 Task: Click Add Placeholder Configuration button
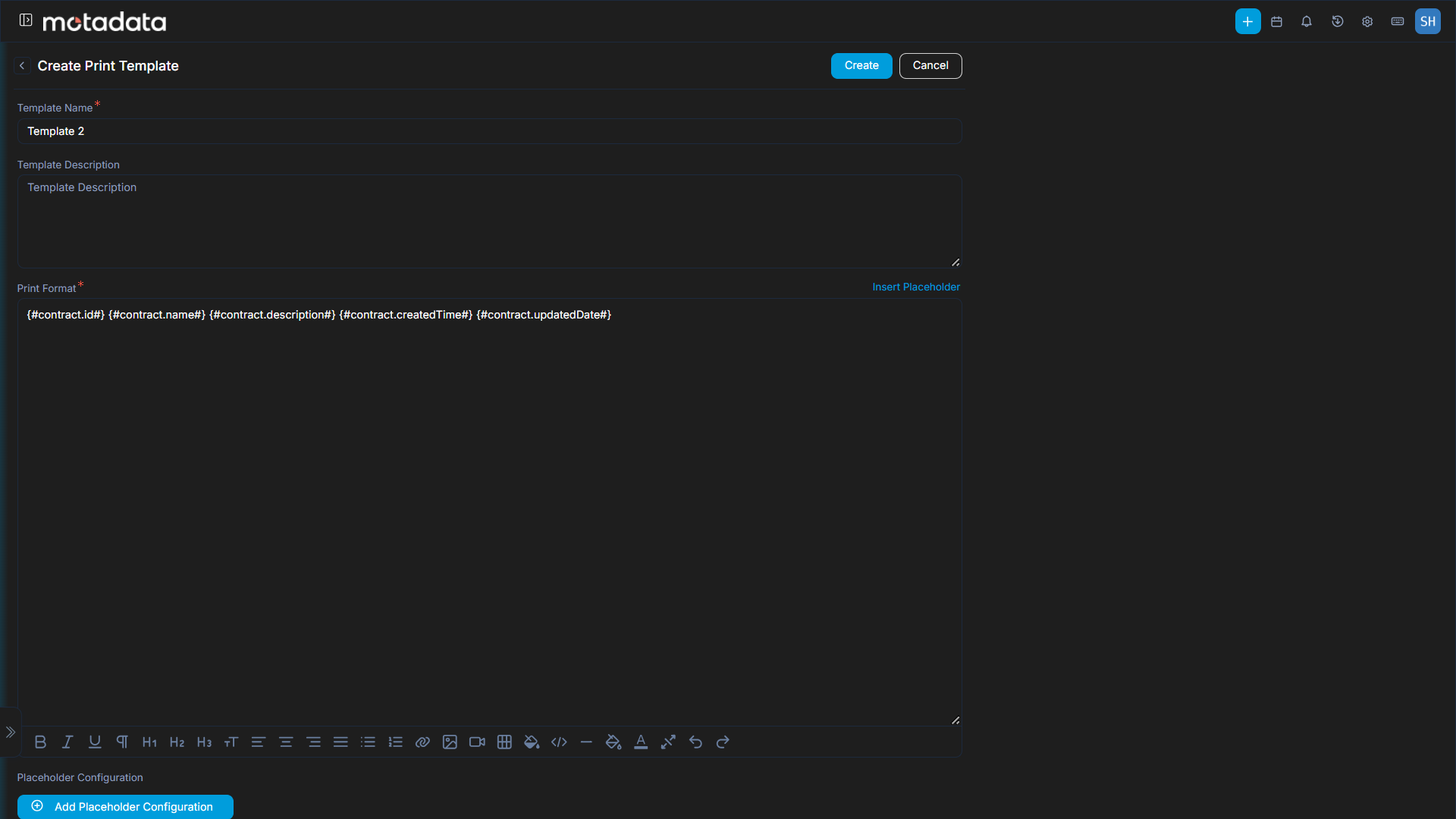(x=125, y=807)
